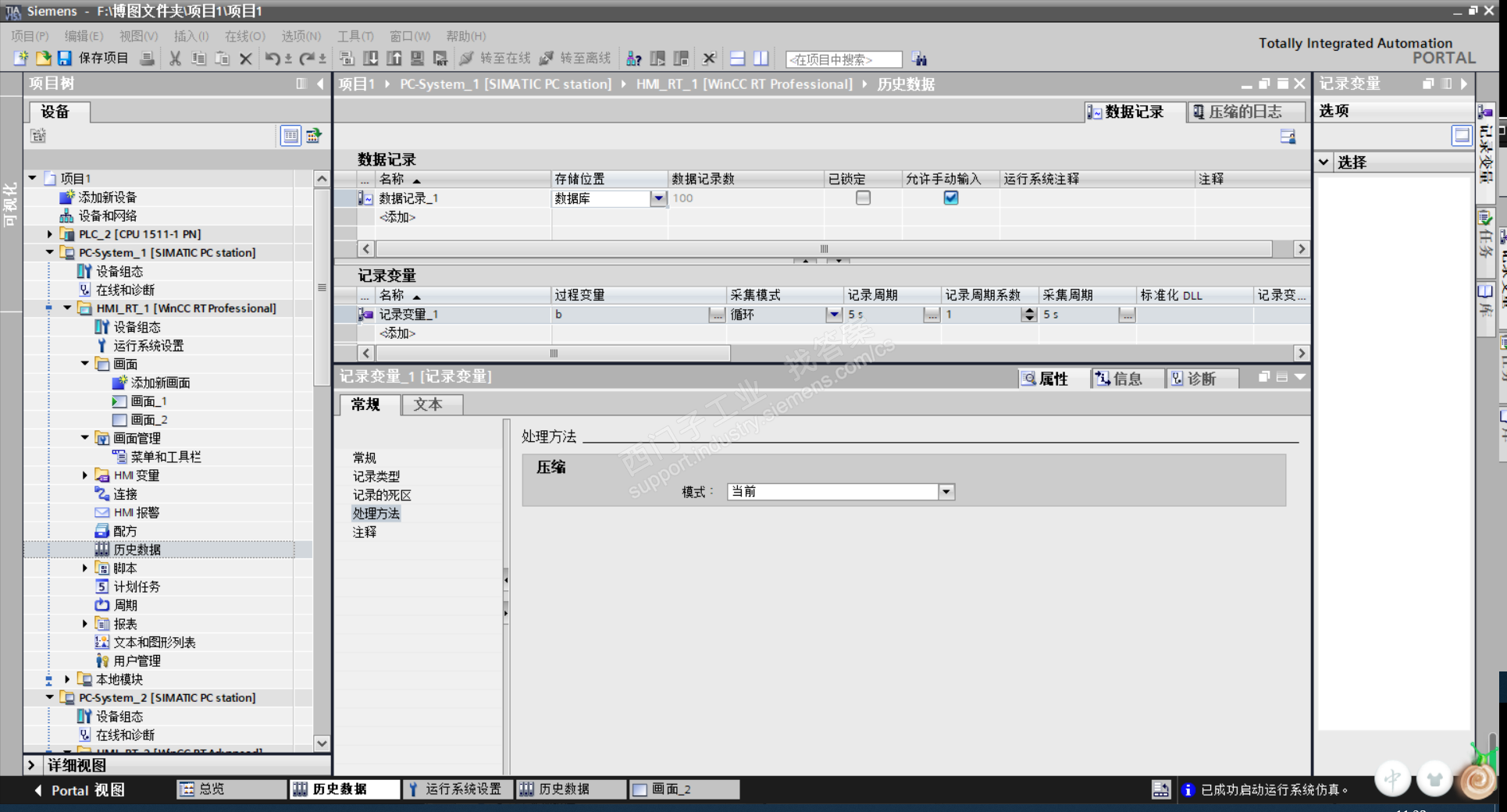Save the project with the 保存项目 button
1507x812 pixels.
point(93,59)
